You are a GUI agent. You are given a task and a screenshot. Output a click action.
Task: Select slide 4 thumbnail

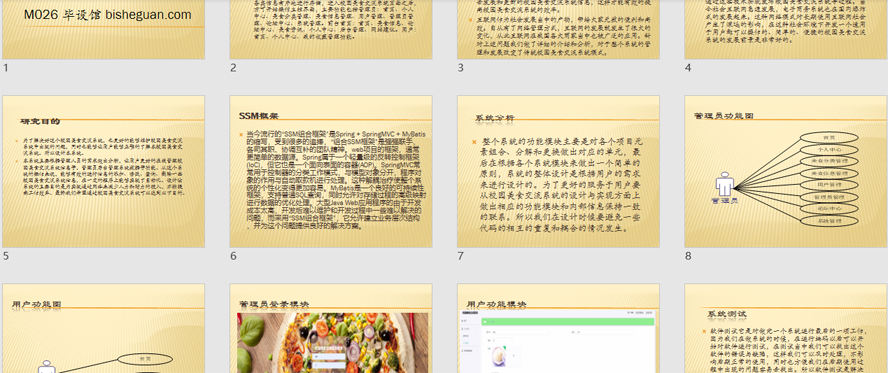pos(786,29)
